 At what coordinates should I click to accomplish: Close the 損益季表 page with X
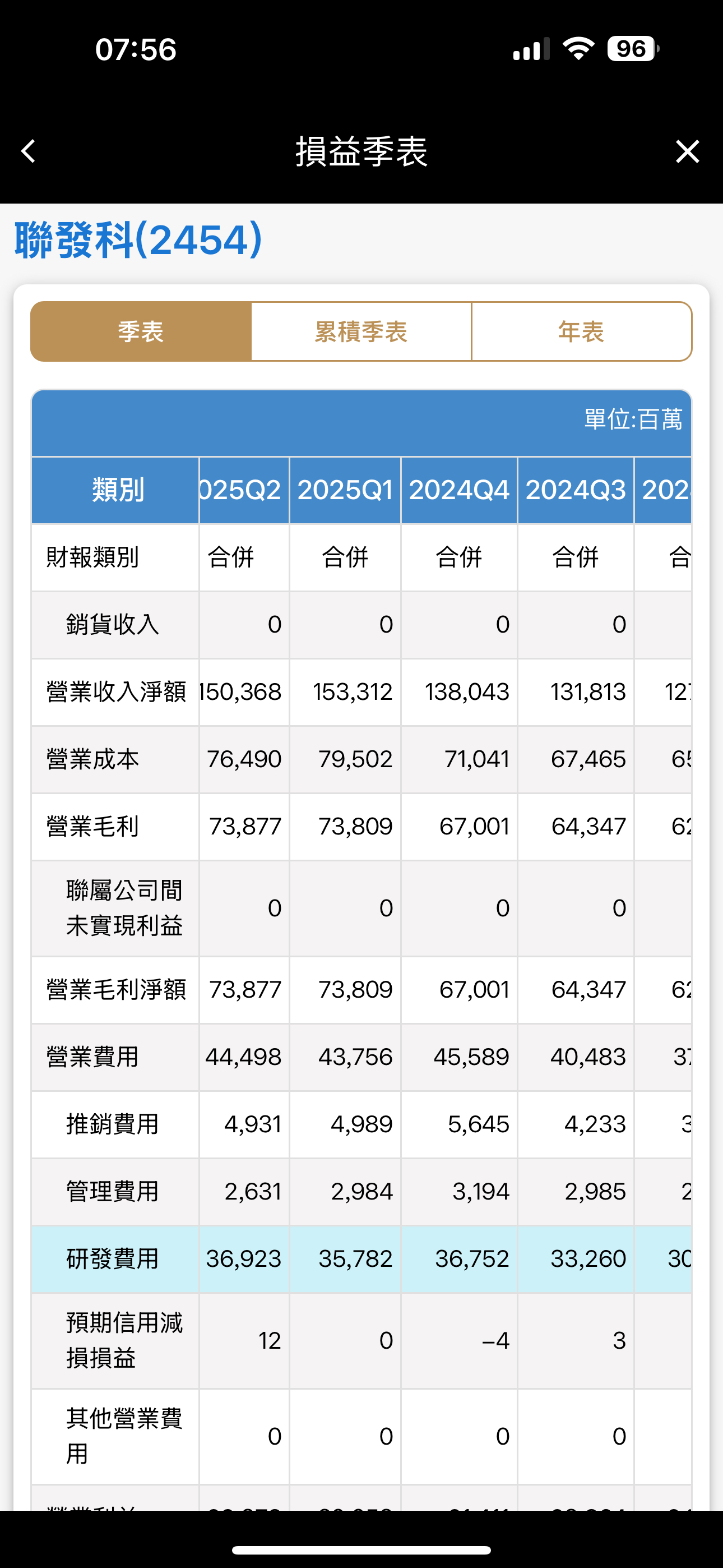pyautogui.click(x=688, y=151)
